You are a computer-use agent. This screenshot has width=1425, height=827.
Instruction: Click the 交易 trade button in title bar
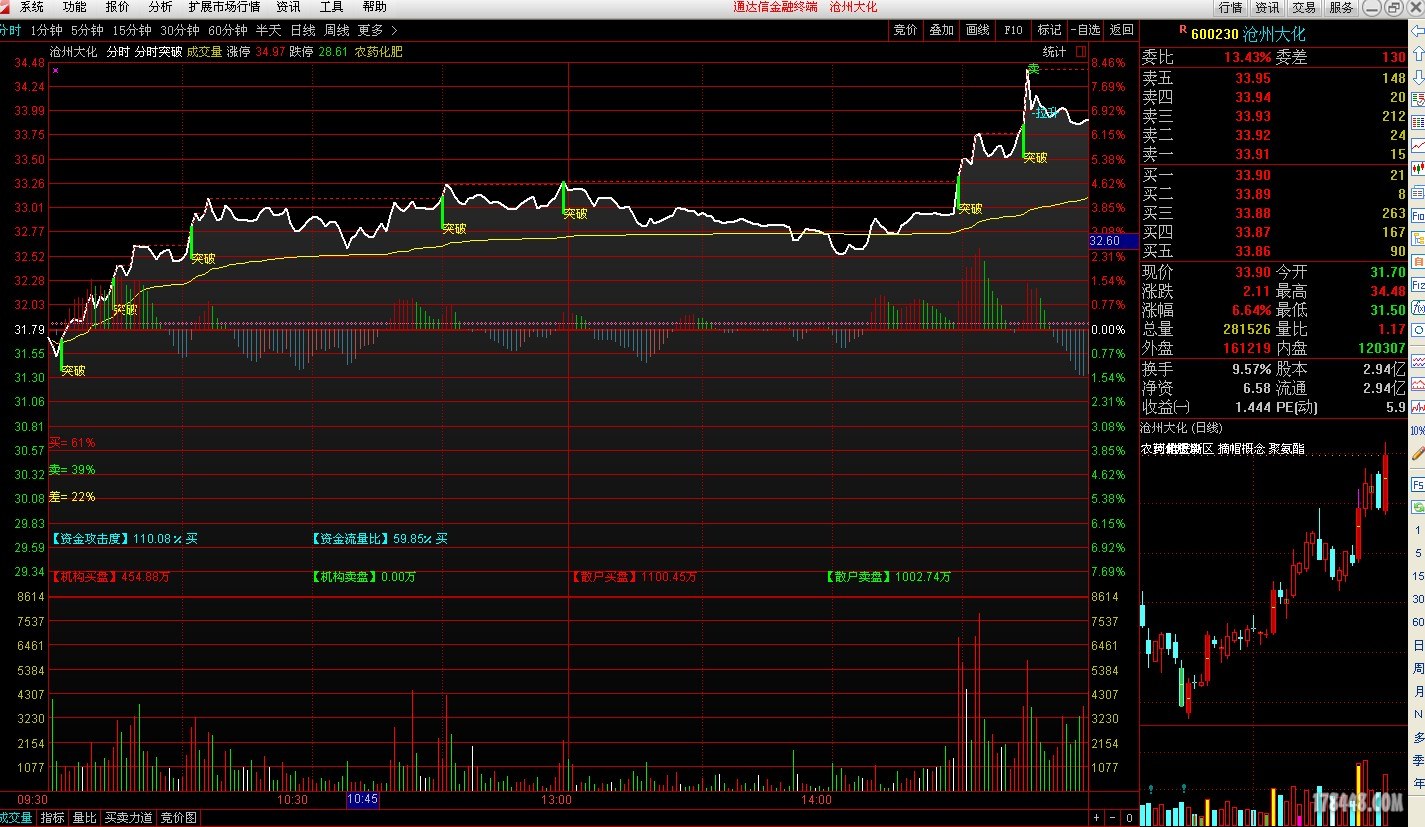pyautogui.click(x=1304, y=7)
